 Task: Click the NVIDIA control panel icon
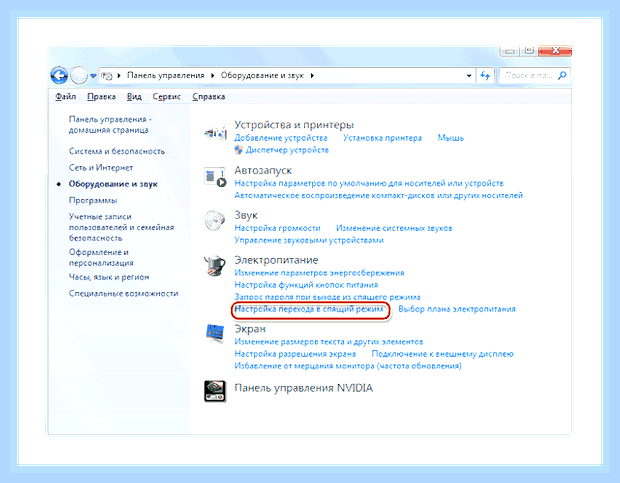coord(215,391)
